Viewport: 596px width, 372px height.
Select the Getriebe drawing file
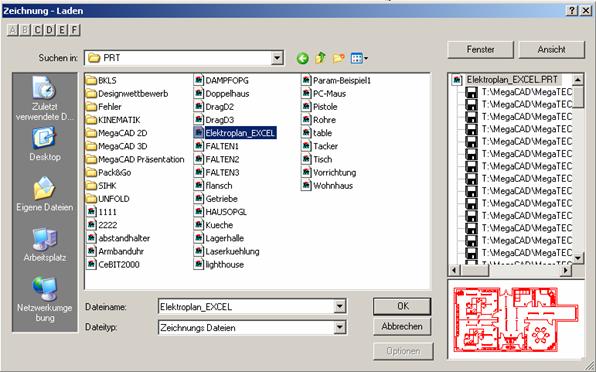[x=216, y=199]
